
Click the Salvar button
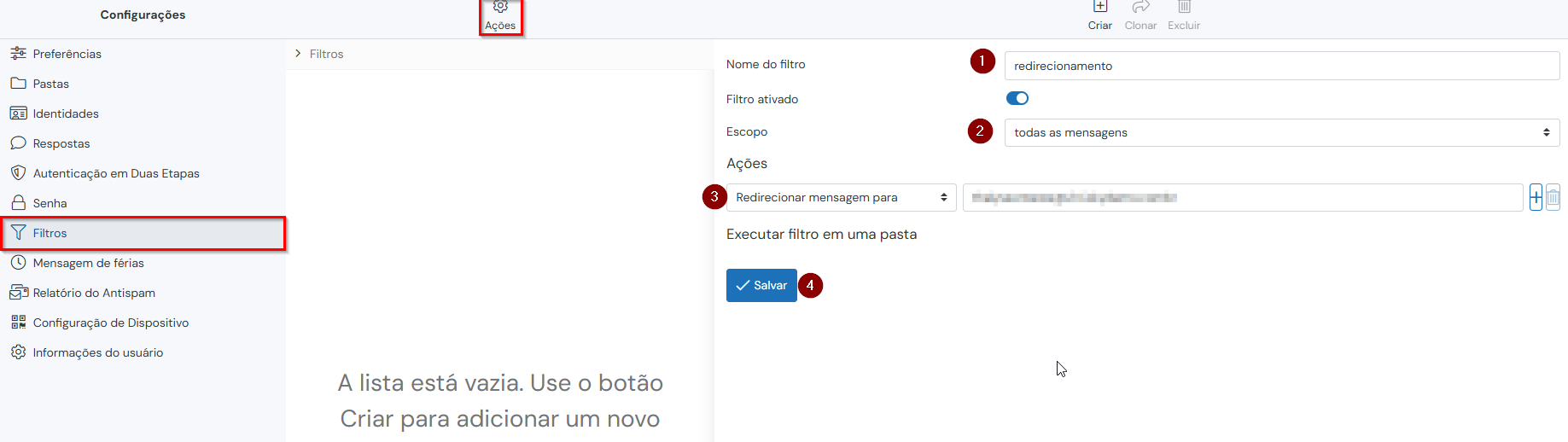pos(761,285)
